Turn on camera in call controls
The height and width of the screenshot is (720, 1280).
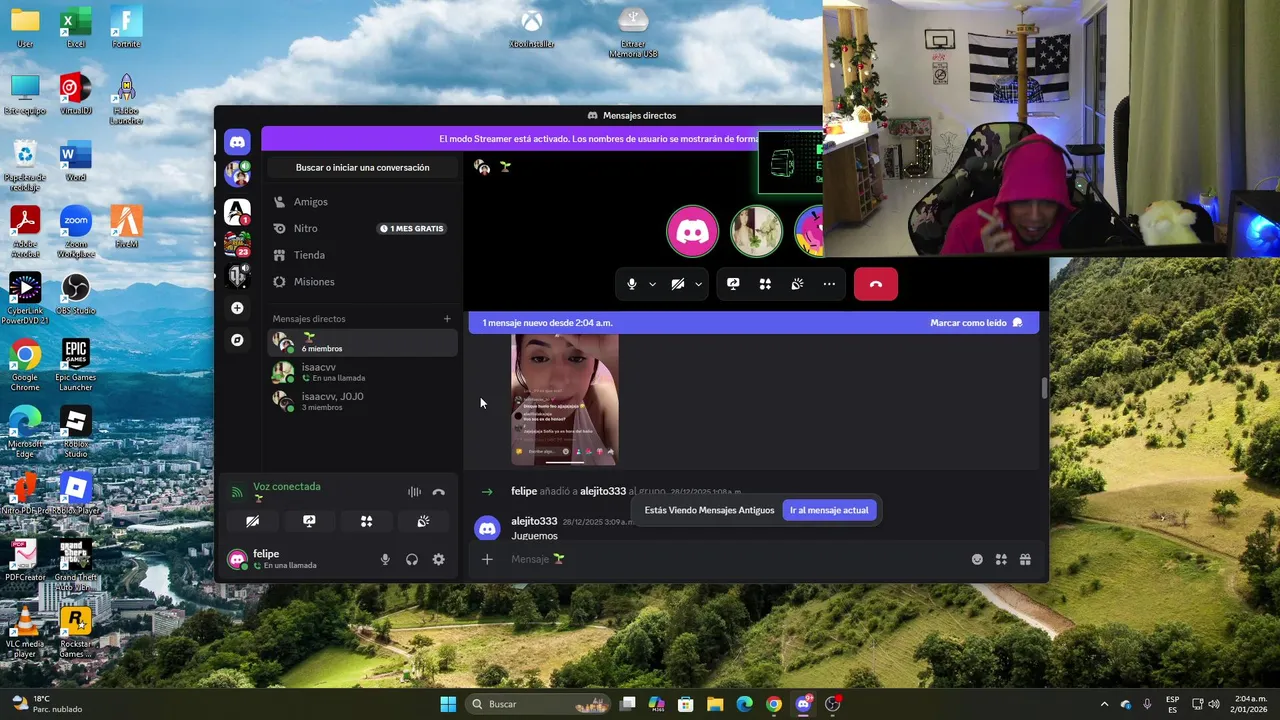point(678,284)
